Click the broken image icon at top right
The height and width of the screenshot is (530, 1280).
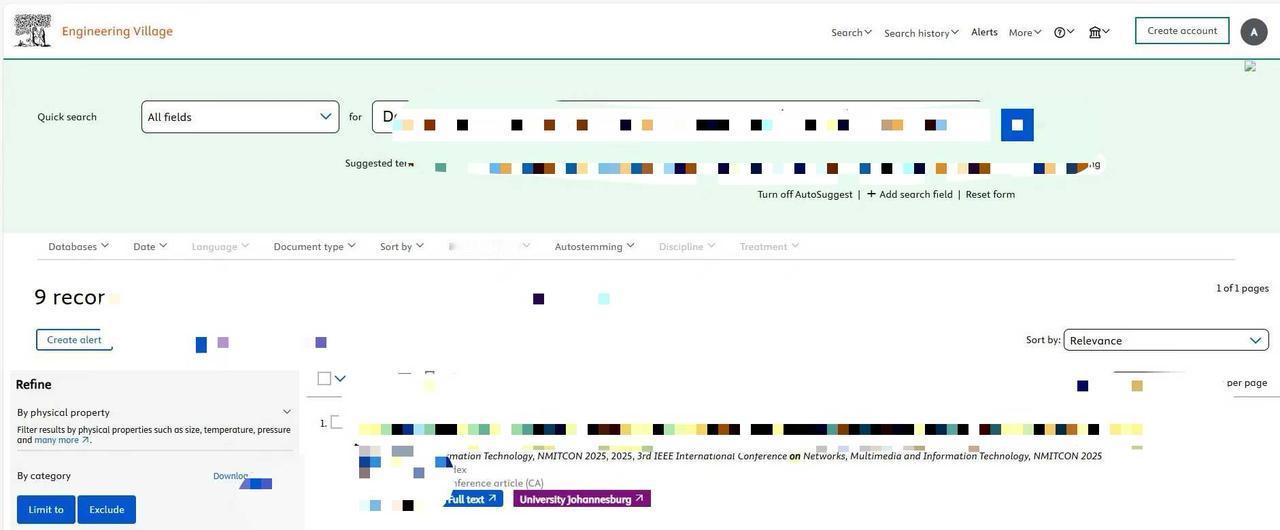coord(1250,66)
